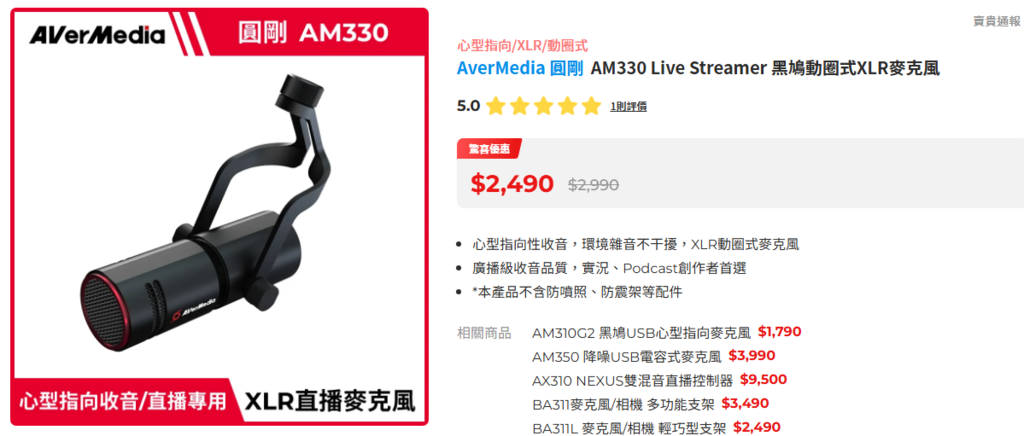The image size is (1024, 436).
Task: Click the 5.0 rating score
Action: pyautogui.click(x=468, y=106)
